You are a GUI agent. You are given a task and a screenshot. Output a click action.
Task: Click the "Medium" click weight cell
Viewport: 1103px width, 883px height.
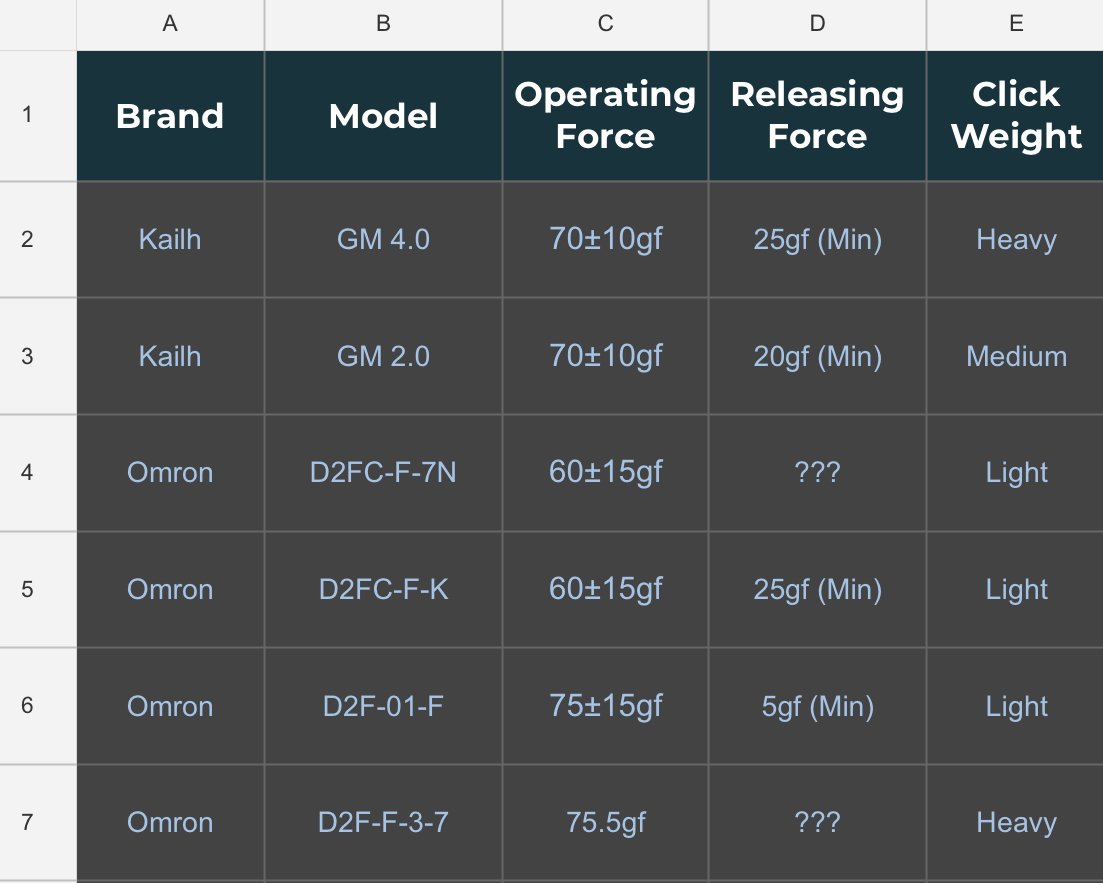(1015, 357)
